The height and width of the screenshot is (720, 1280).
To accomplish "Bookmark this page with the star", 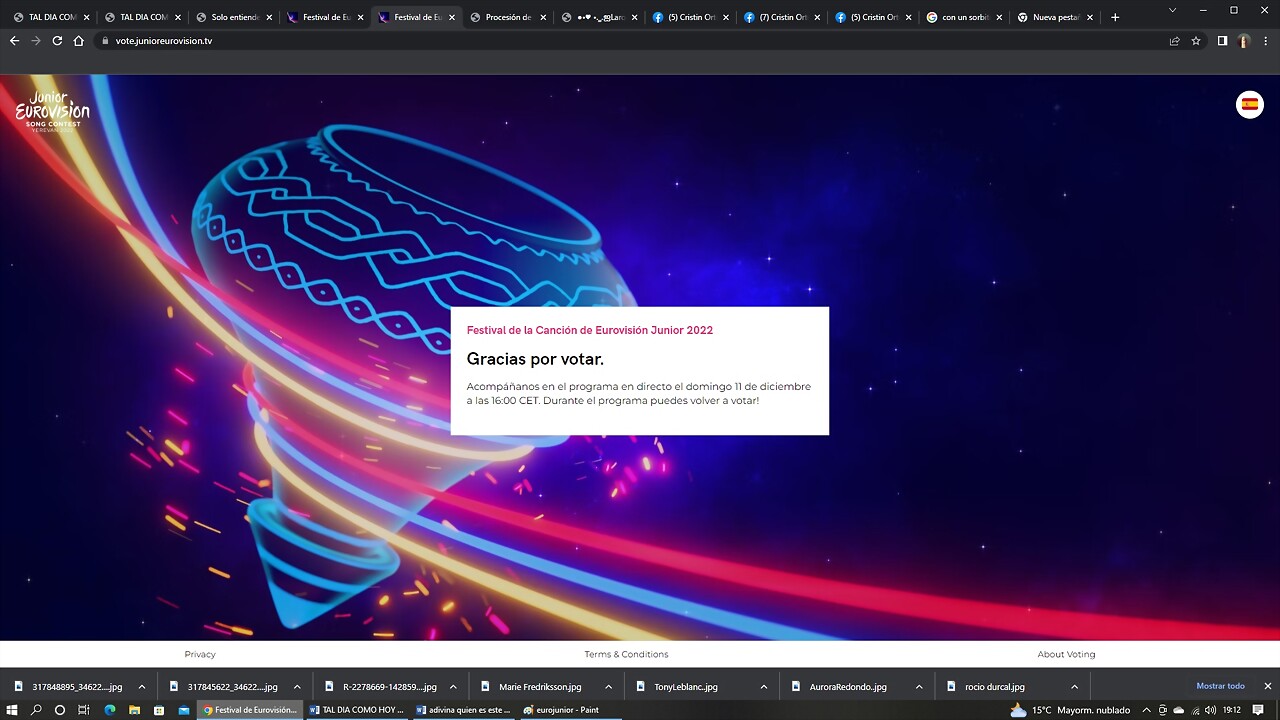I will pos(1196,41).
